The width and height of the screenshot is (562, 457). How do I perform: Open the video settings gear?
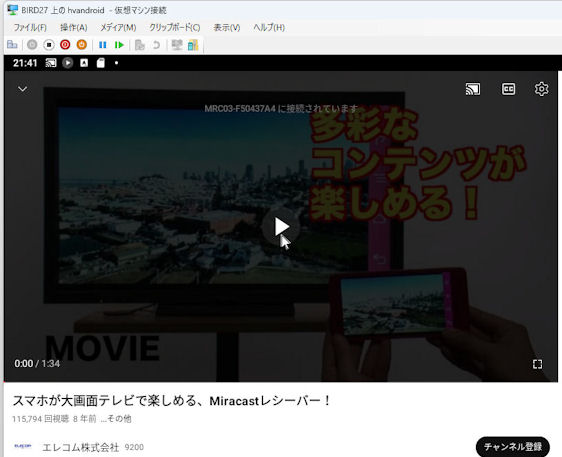(541, 89)
